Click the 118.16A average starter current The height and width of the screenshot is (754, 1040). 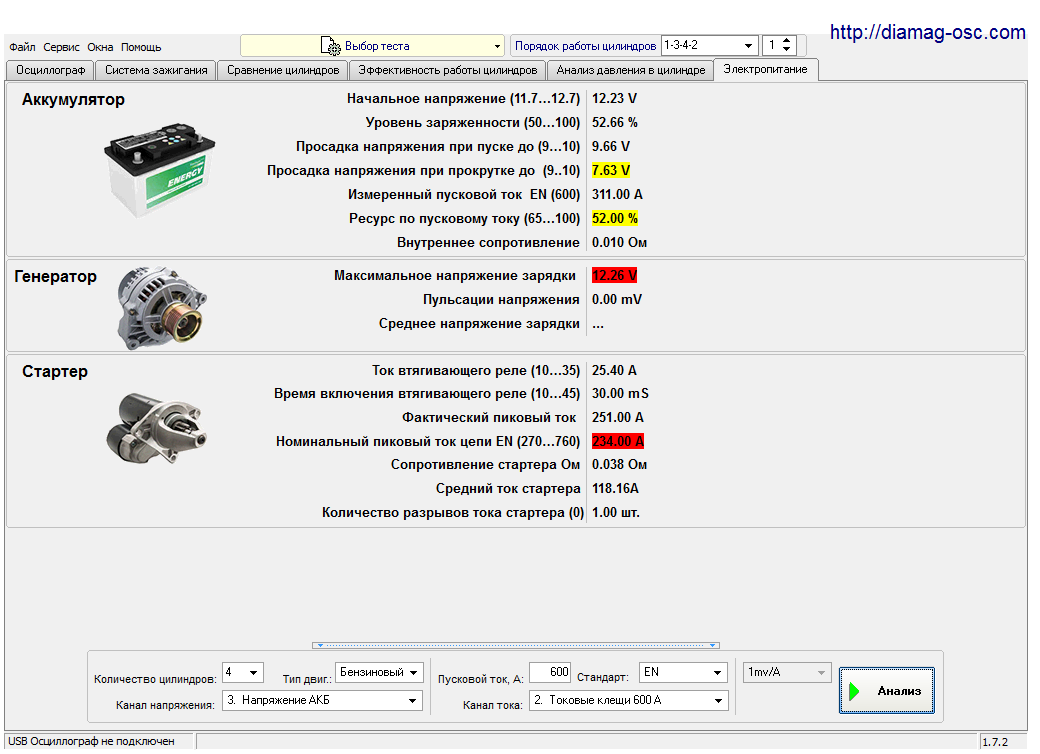point(616,488)
